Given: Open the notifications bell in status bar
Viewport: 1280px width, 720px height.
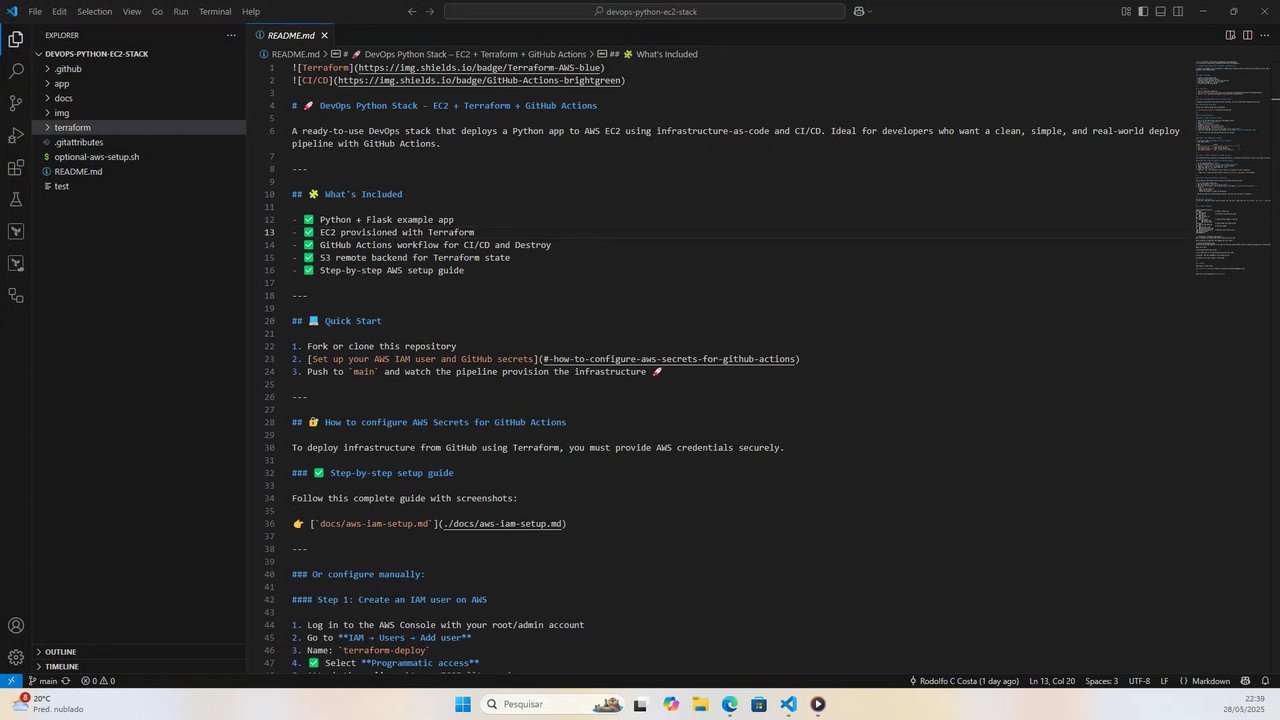Looking at the screenshot, I should pyautogui.click(x=1266, y=681).
